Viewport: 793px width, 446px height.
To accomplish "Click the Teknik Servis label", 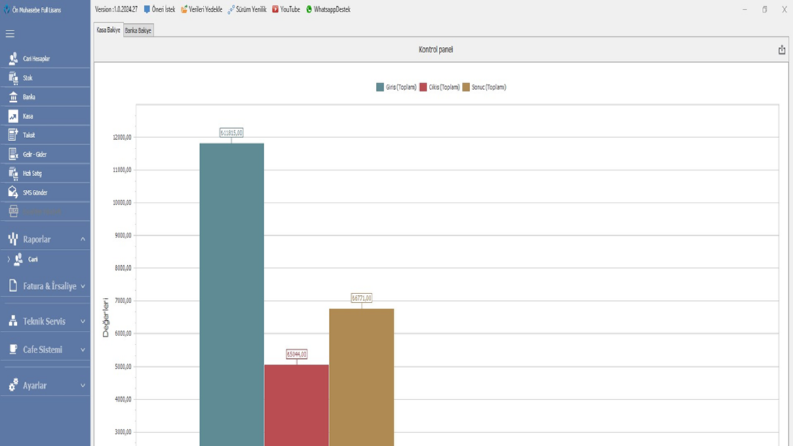I will point(44,321).
